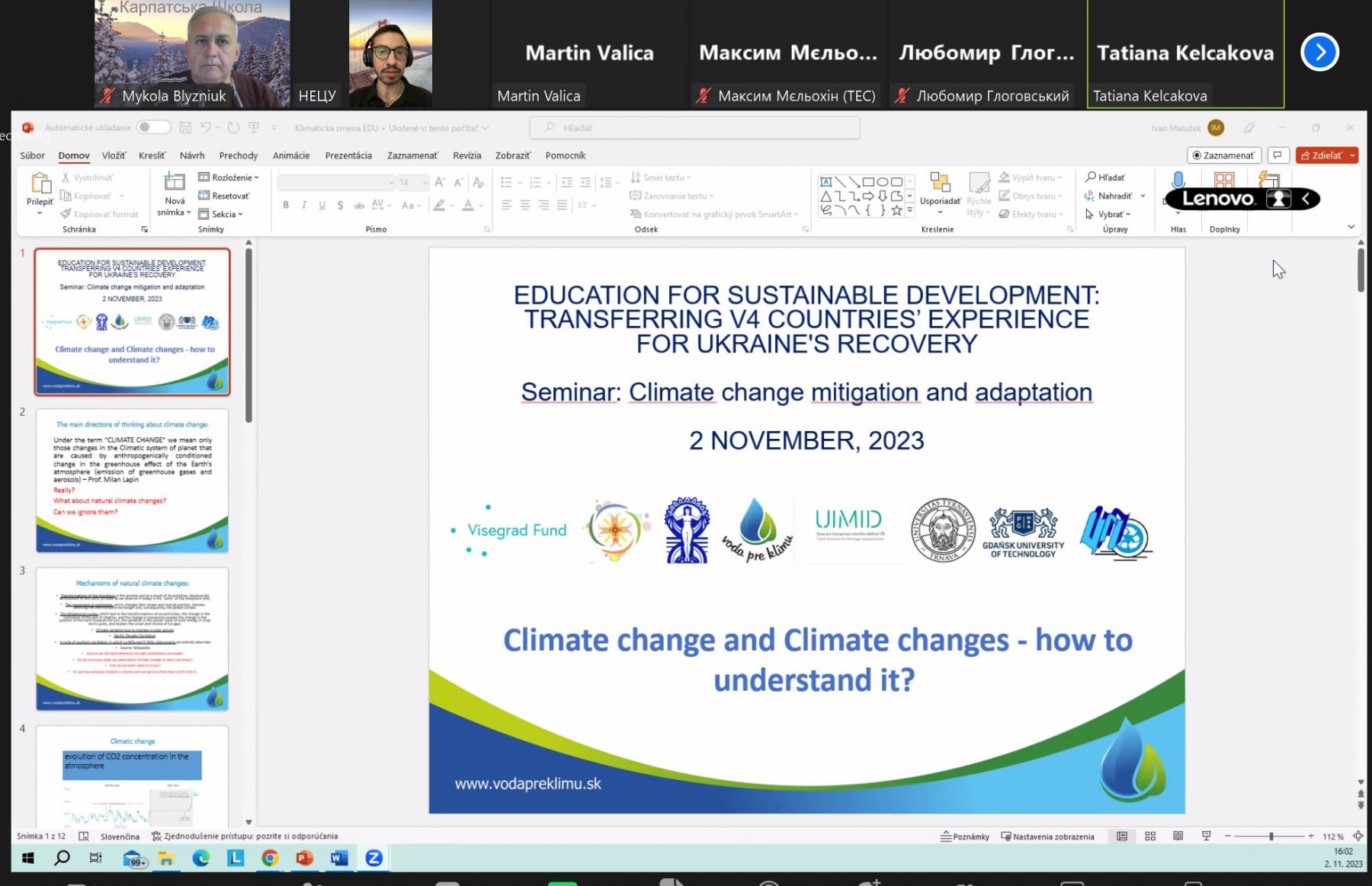Toggle normal view button in status bar
The height and width of the screenshot is (886, 1372).
pyautogui.click(x=1122, y=836)
